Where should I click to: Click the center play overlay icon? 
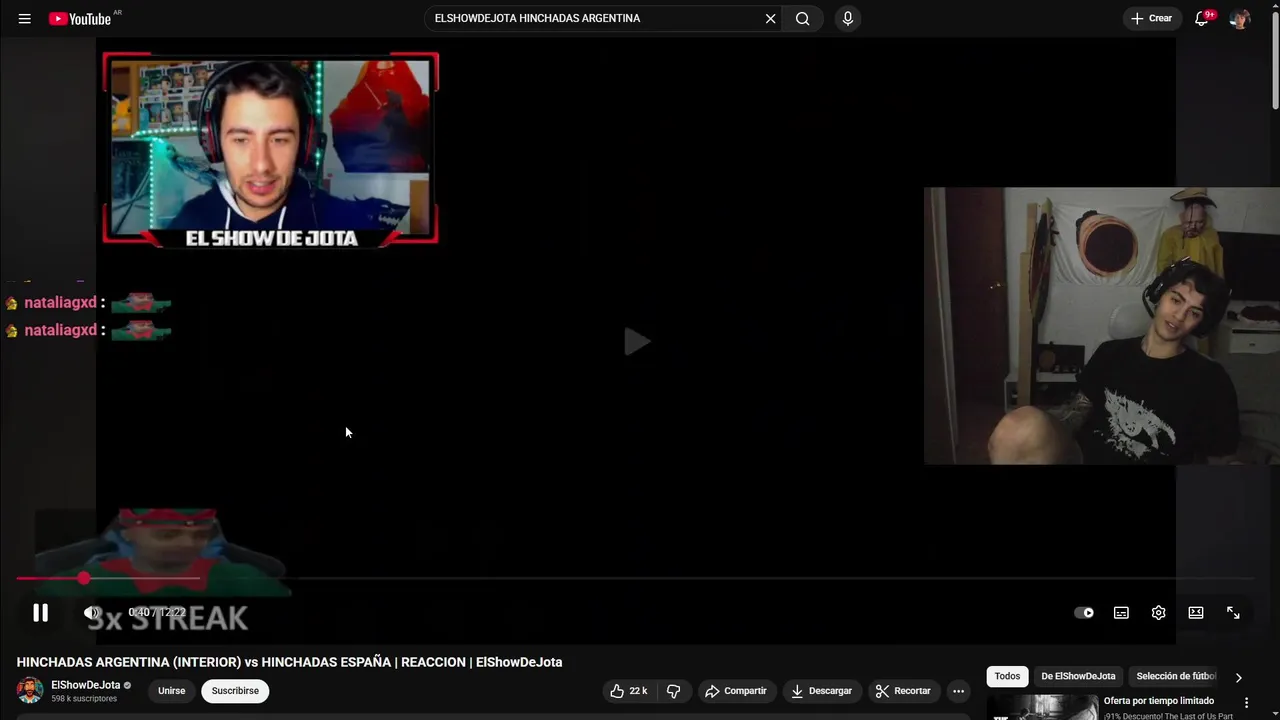[x=637, y=342]
